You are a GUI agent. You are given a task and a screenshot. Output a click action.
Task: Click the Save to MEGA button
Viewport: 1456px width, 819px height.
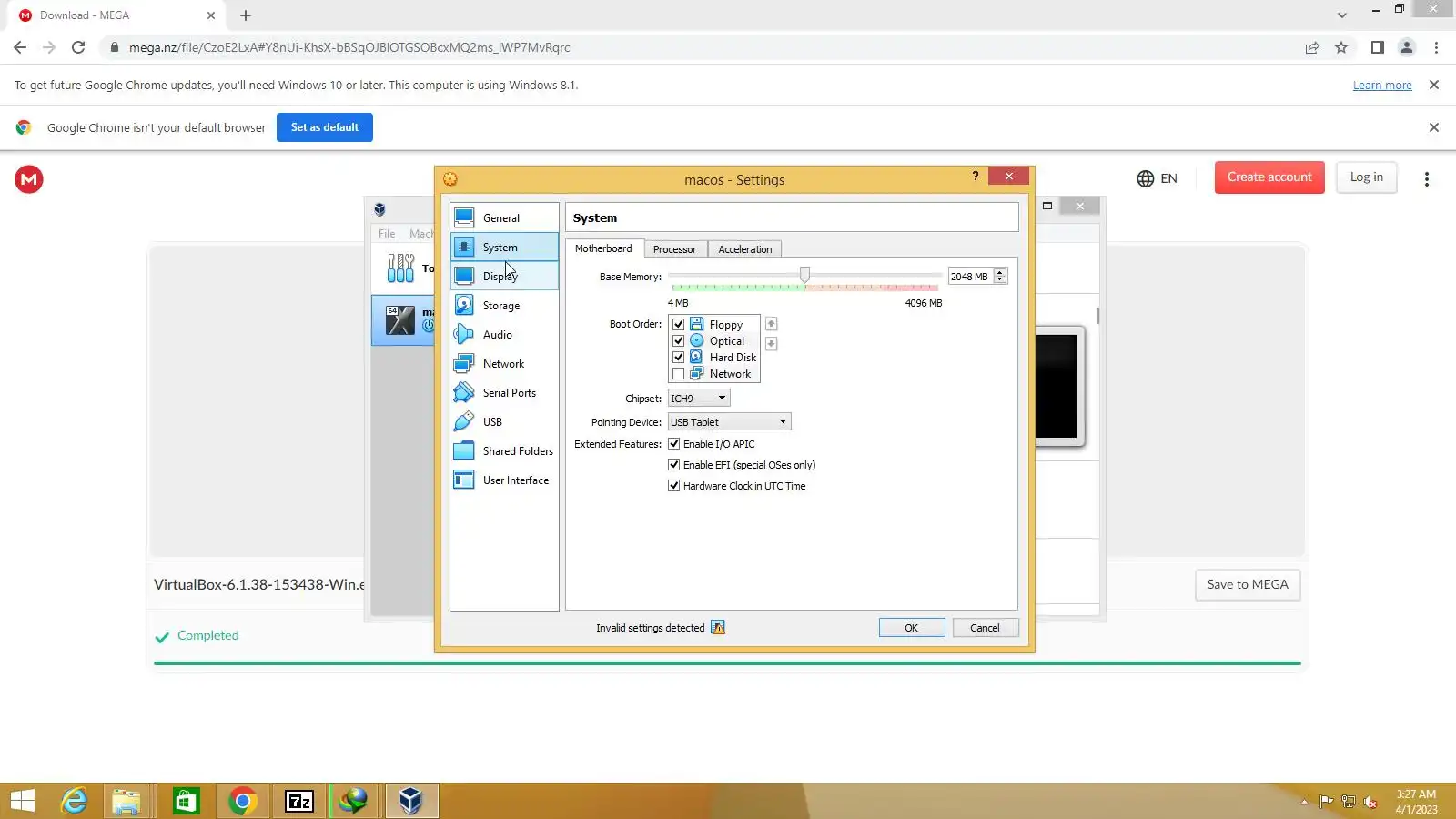[1248, 584]
